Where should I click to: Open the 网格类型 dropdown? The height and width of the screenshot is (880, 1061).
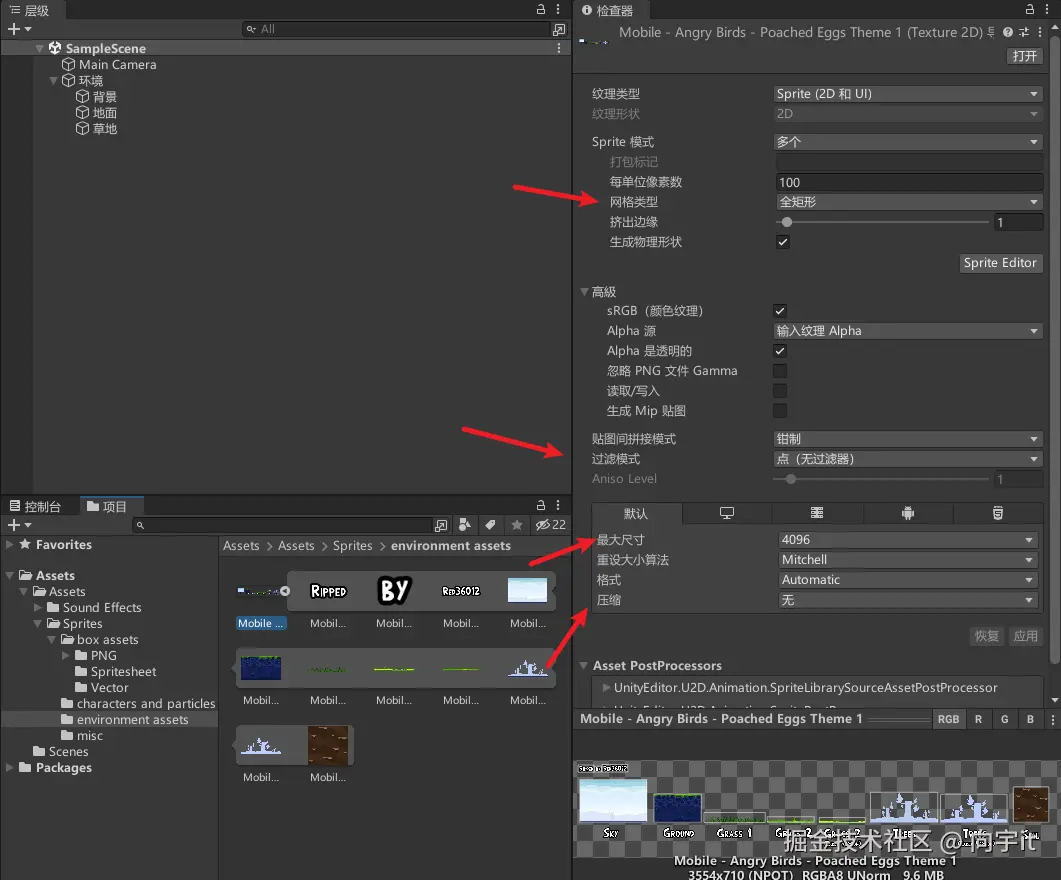coord(908,202)
